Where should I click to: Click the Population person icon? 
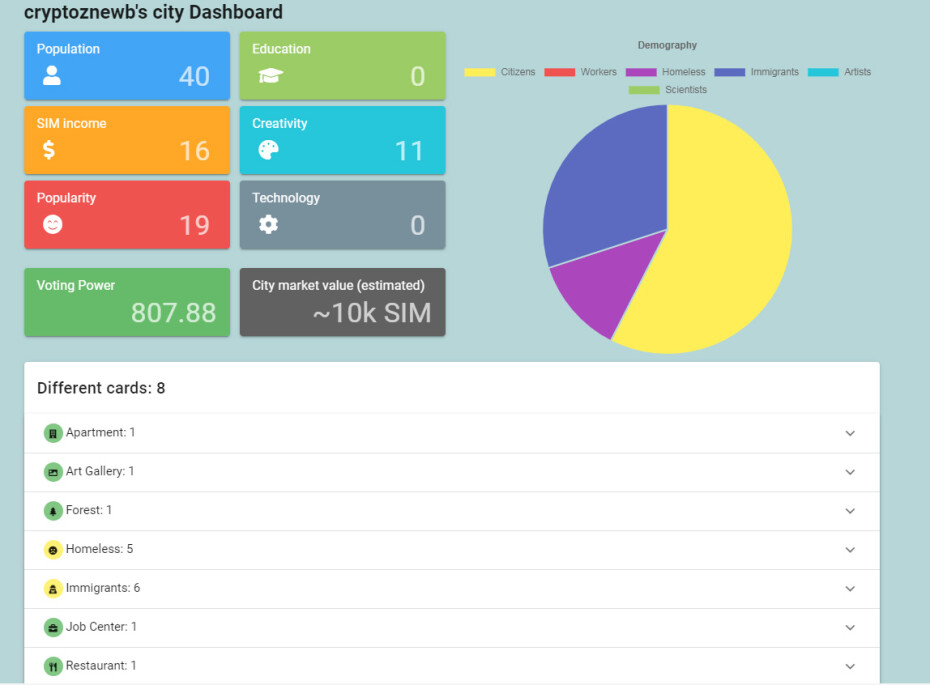(x=52, y=75)
